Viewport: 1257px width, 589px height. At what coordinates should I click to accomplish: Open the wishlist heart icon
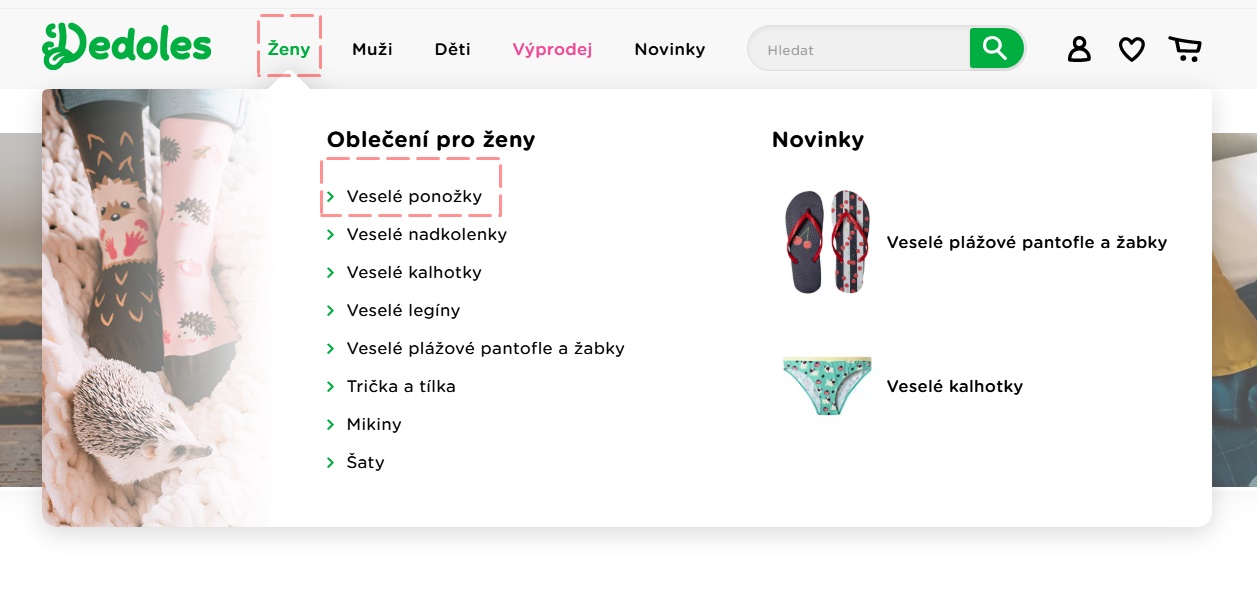pyautogui.click(x=1131, y=49)
